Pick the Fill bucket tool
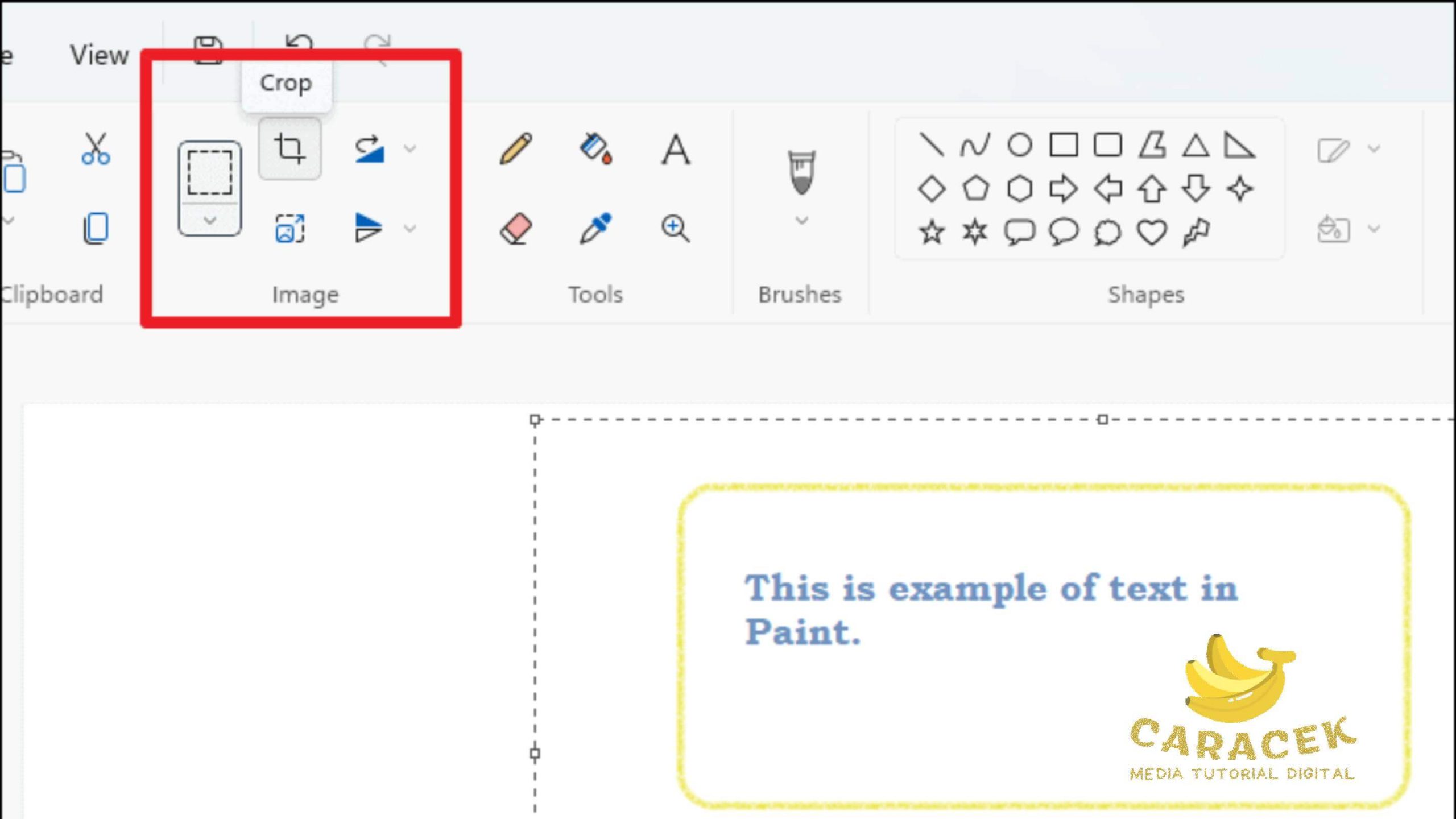1456x819 pixels. click(595, 149)
